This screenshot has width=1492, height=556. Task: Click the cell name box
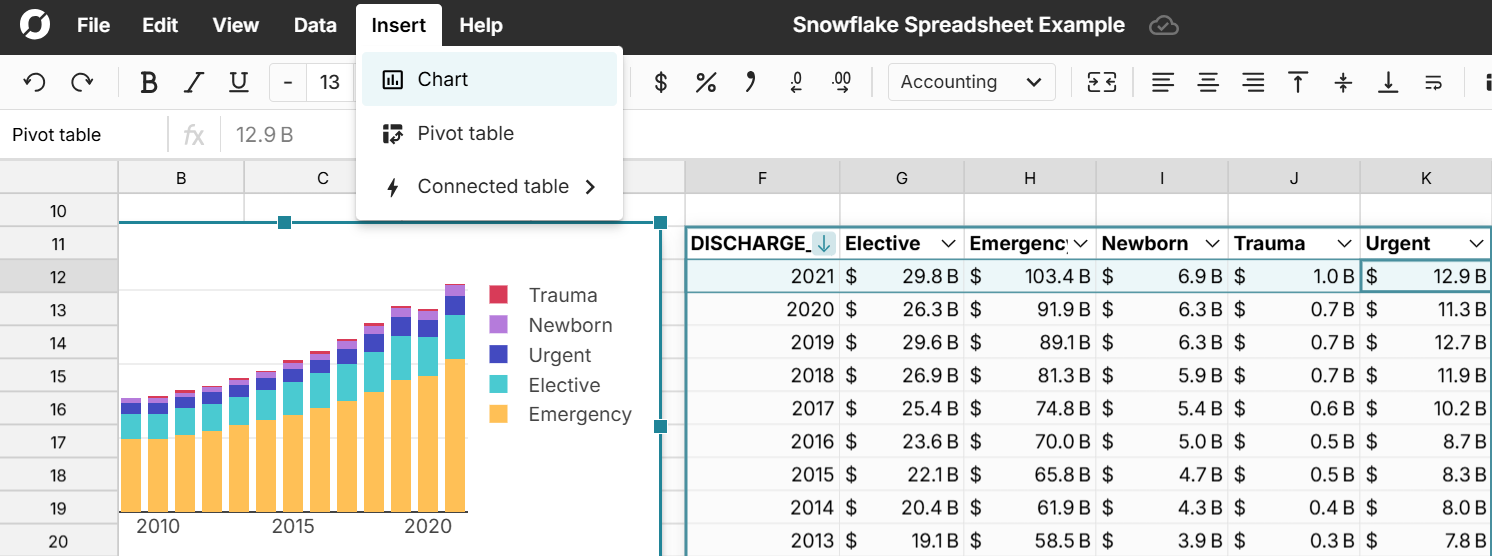(84, 135)
